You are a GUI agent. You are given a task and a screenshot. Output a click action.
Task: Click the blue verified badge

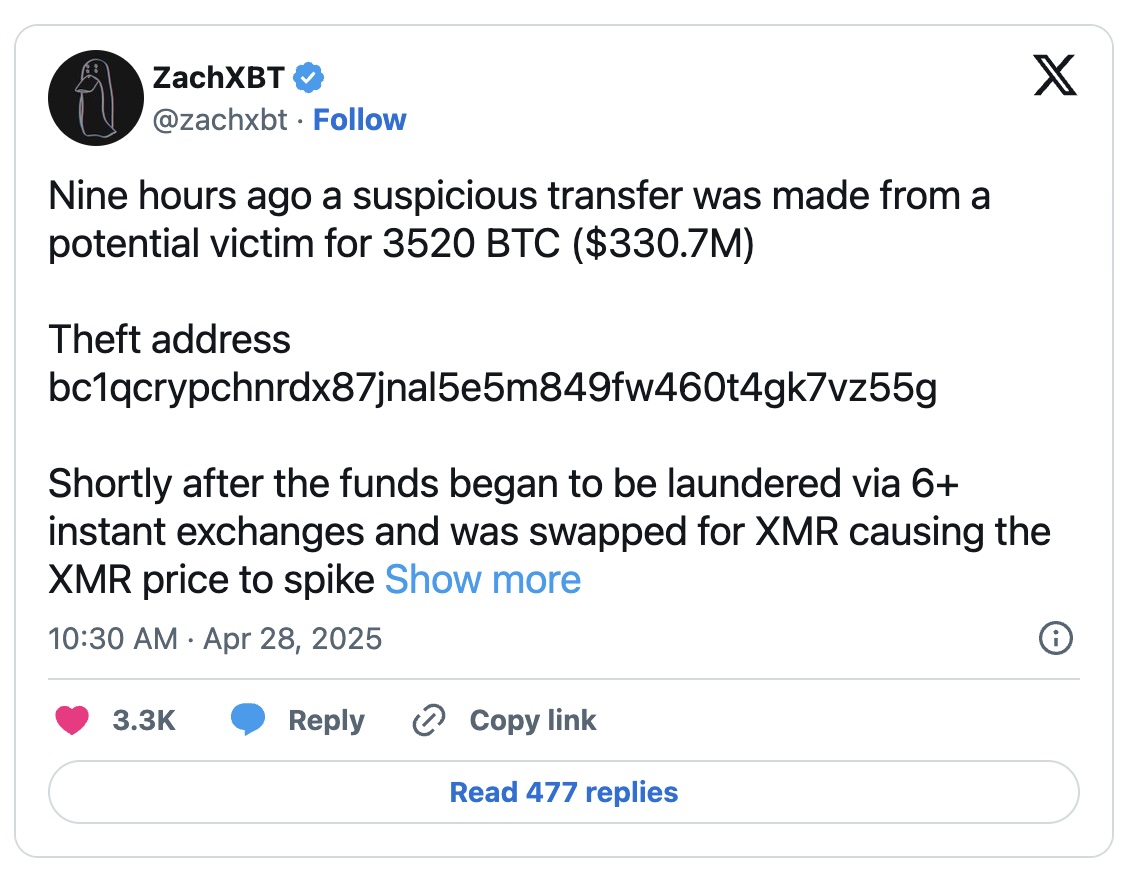[308, 77]
